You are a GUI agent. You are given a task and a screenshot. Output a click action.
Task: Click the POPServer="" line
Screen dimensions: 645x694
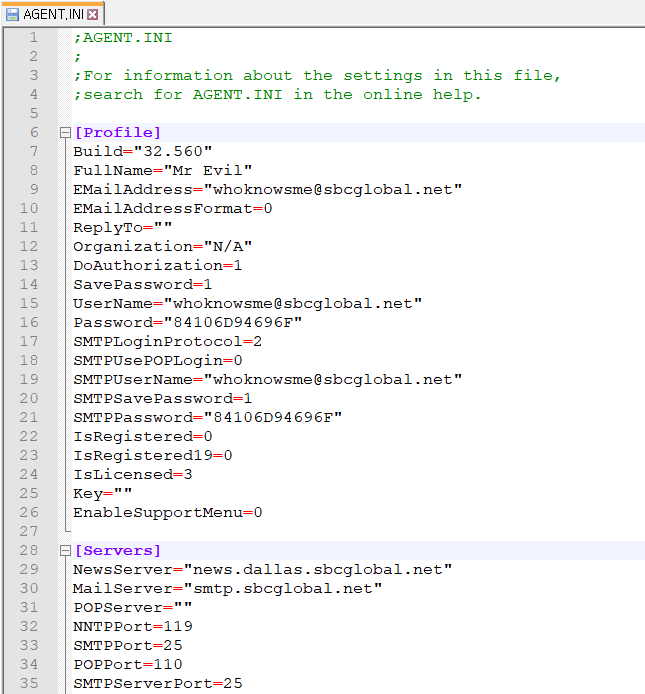tap(133, 607)
